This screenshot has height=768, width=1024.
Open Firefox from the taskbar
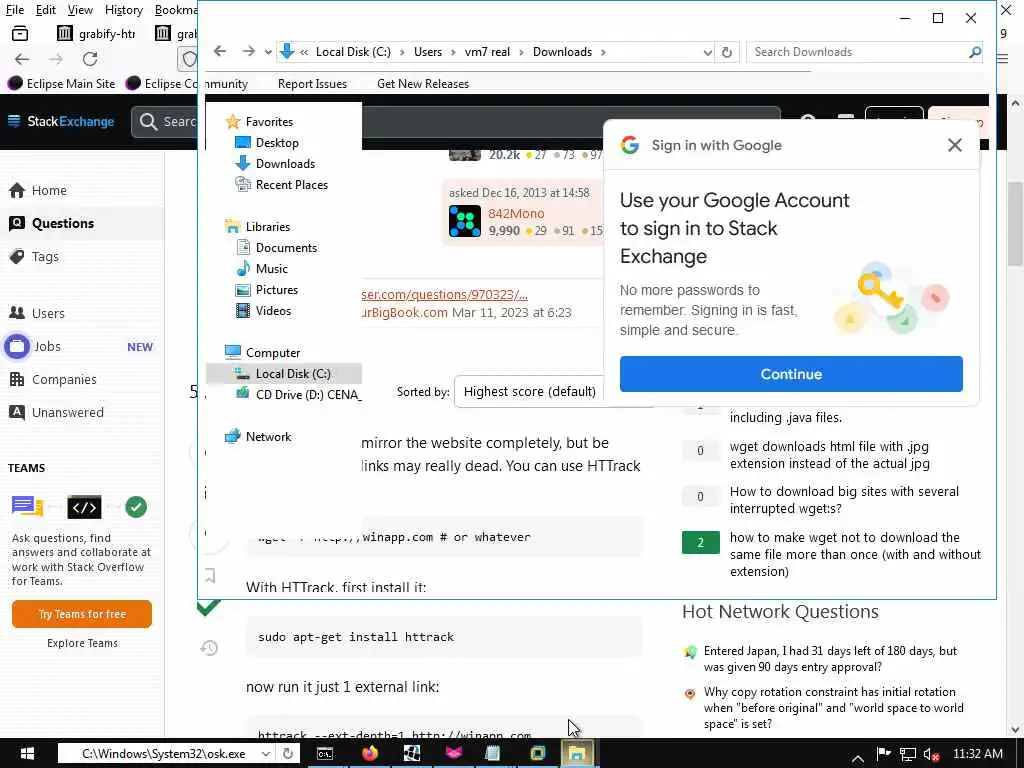(370, 753)
